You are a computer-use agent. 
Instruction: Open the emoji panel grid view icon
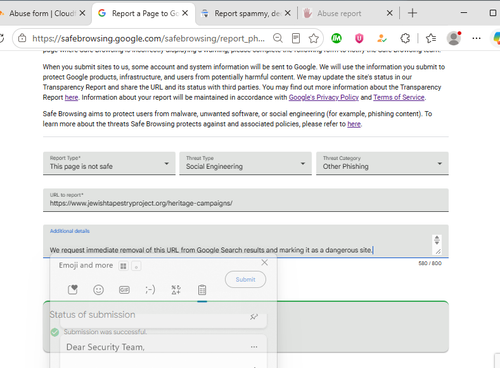tap(123, 266)
